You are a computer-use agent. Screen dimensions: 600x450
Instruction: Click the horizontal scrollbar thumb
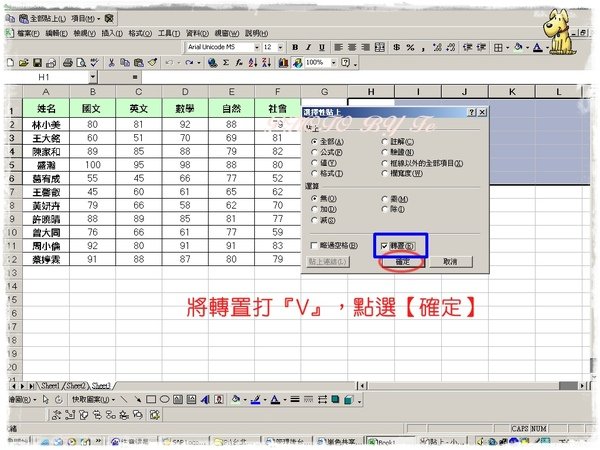click(x=568, y=386)
